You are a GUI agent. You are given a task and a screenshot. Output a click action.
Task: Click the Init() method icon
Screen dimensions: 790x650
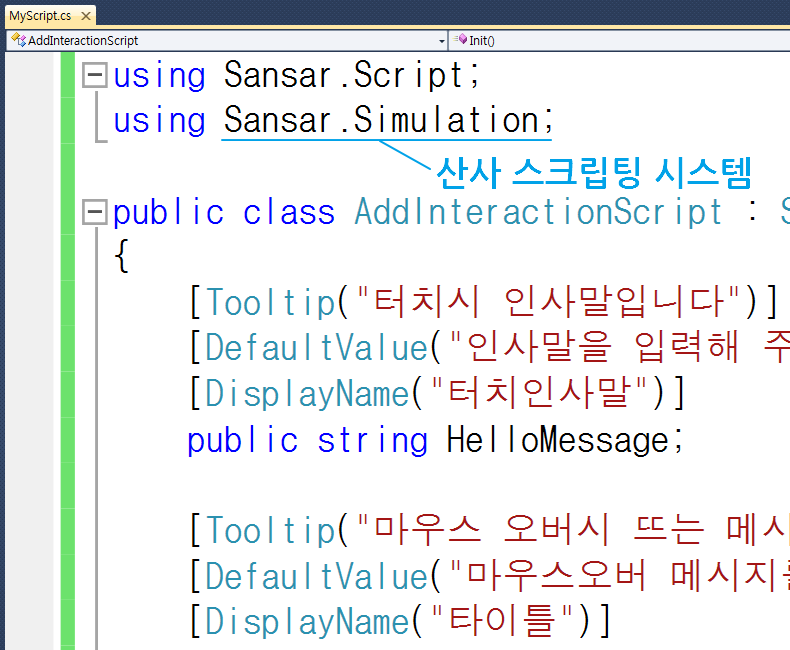[460, 39]
